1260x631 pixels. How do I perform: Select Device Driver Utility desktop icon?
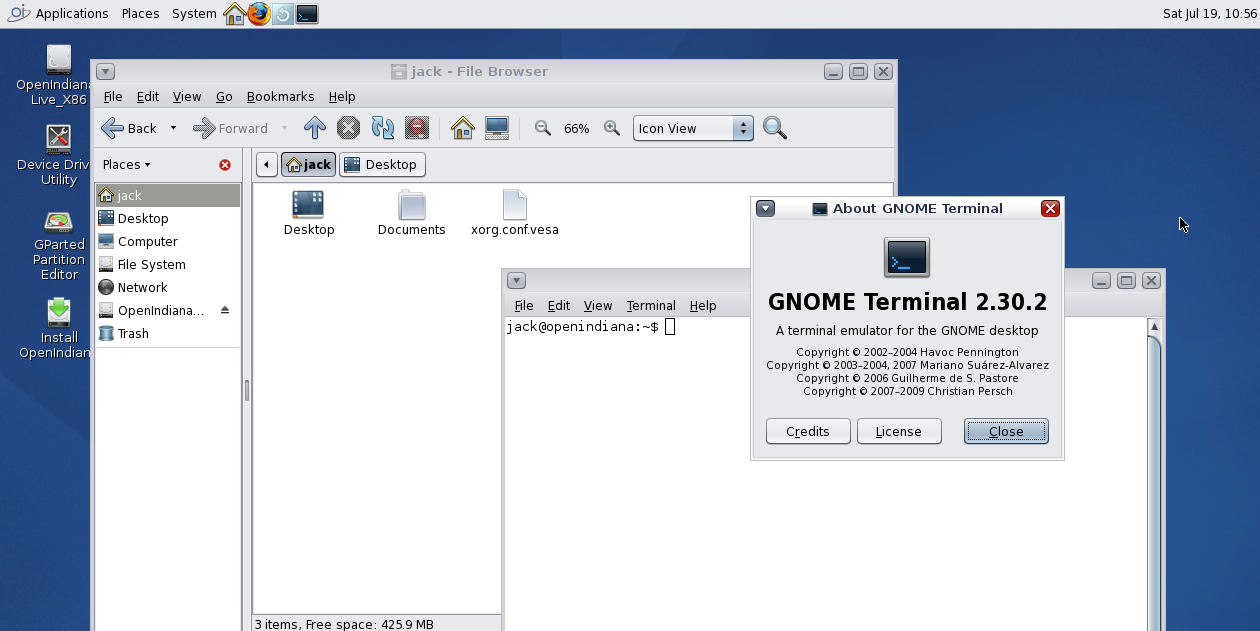click(x=59, y=156)
